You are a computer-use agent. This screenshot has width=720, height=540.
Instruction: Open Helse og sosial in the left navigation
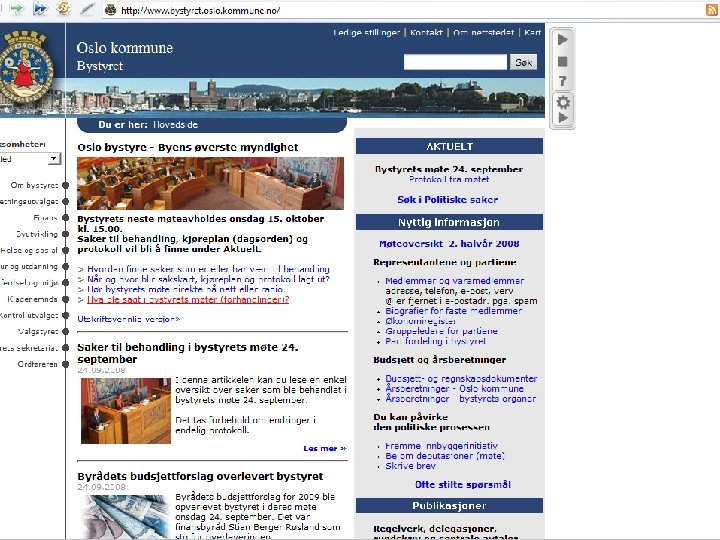pyautogui.click(x=29, y=250)
